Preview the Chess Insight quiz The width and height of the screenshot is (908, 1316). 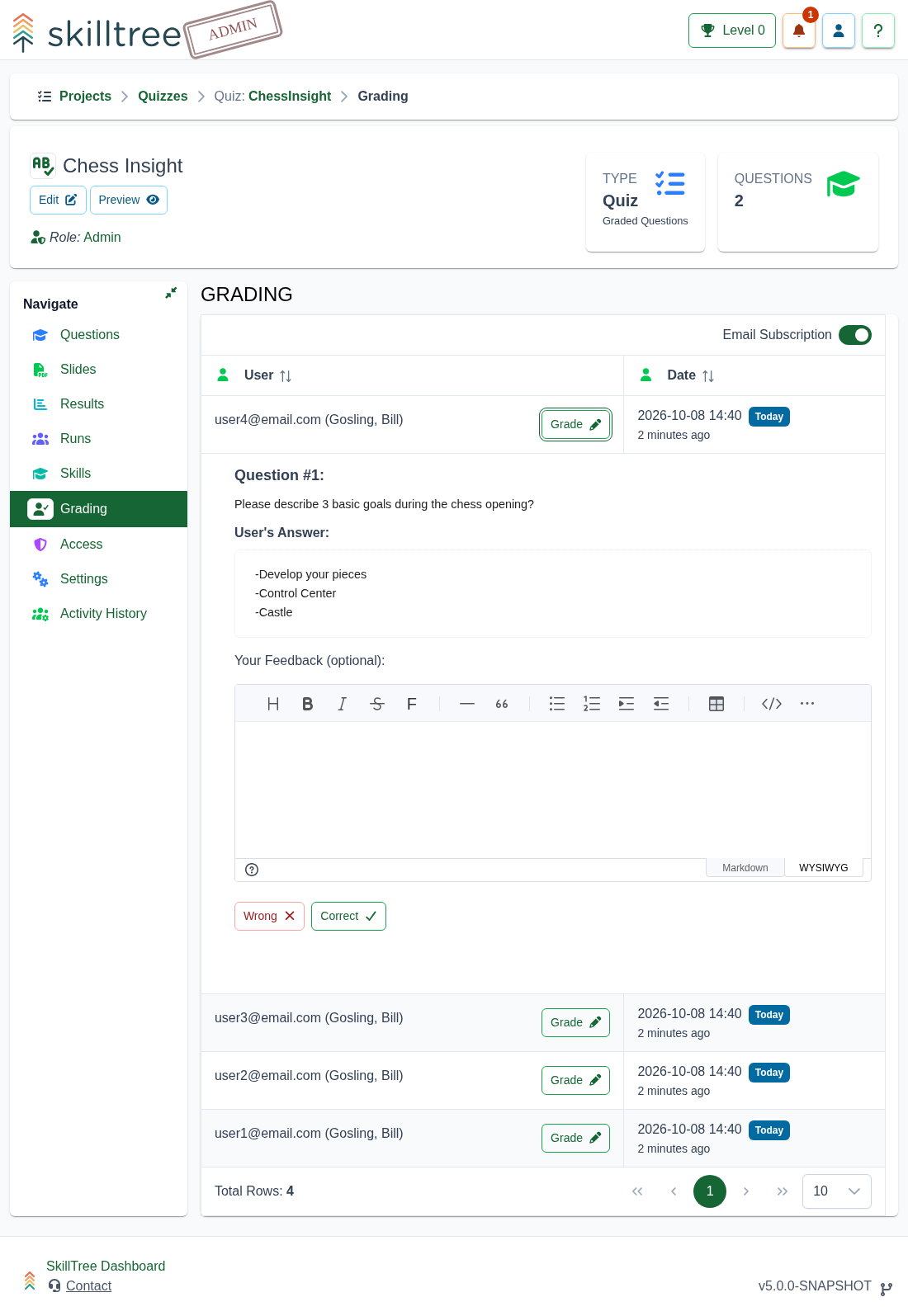point(129,200)
